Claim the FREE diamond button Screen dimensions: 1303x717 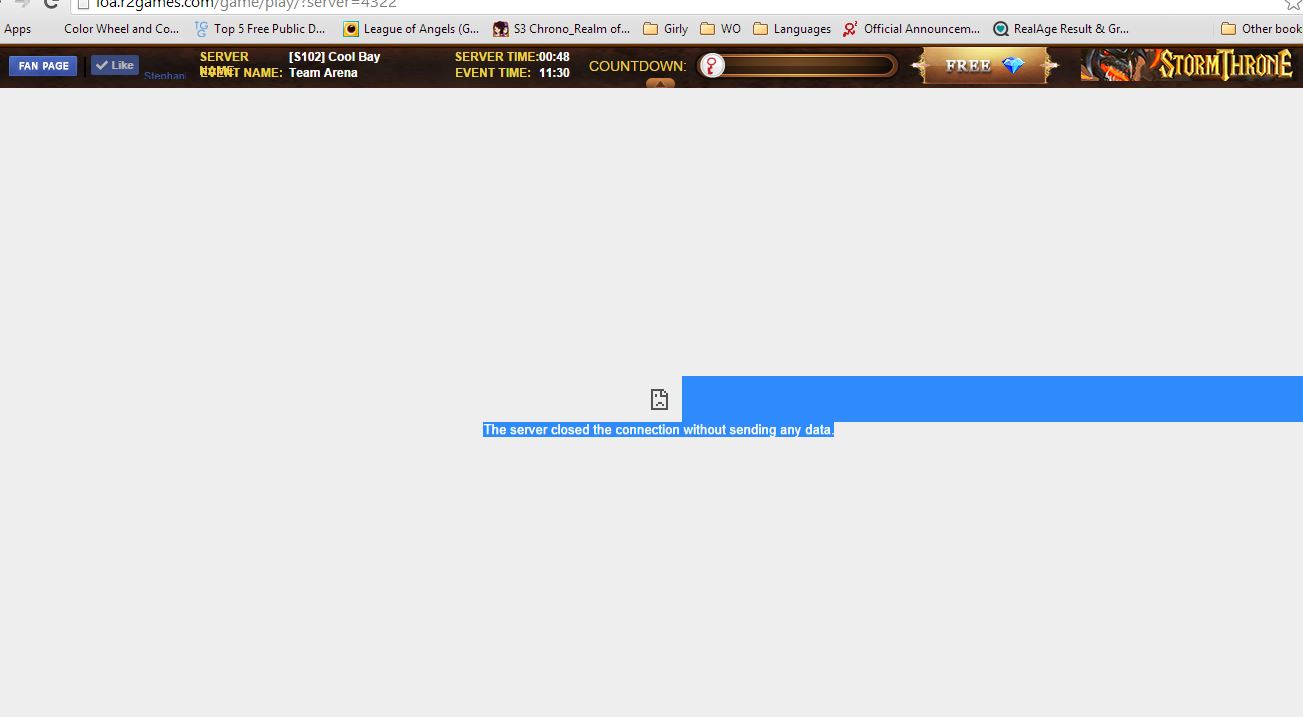tap(985, 66)
